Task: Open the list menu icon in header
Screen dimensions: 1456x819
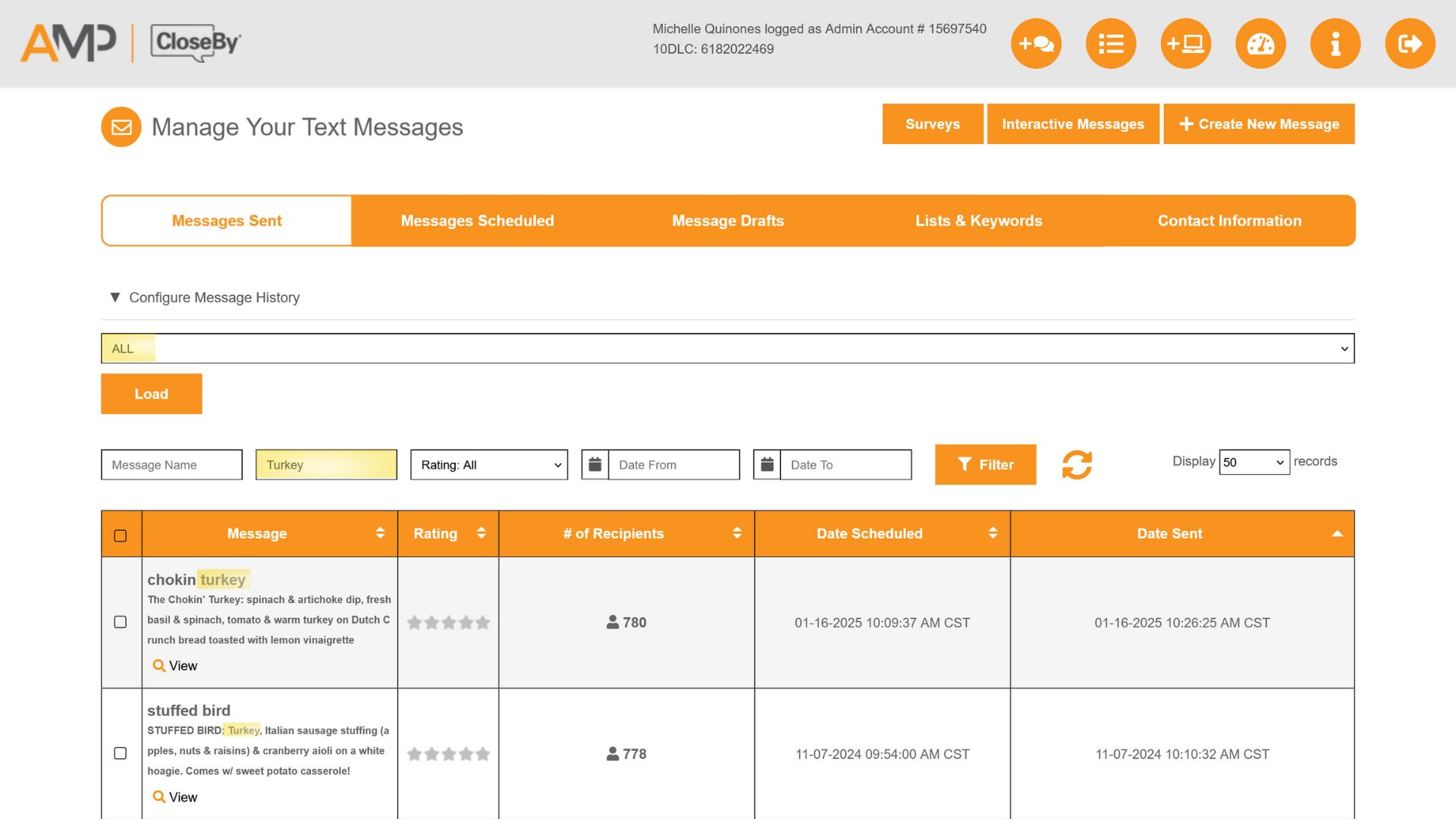Action: pos(1111,44)
